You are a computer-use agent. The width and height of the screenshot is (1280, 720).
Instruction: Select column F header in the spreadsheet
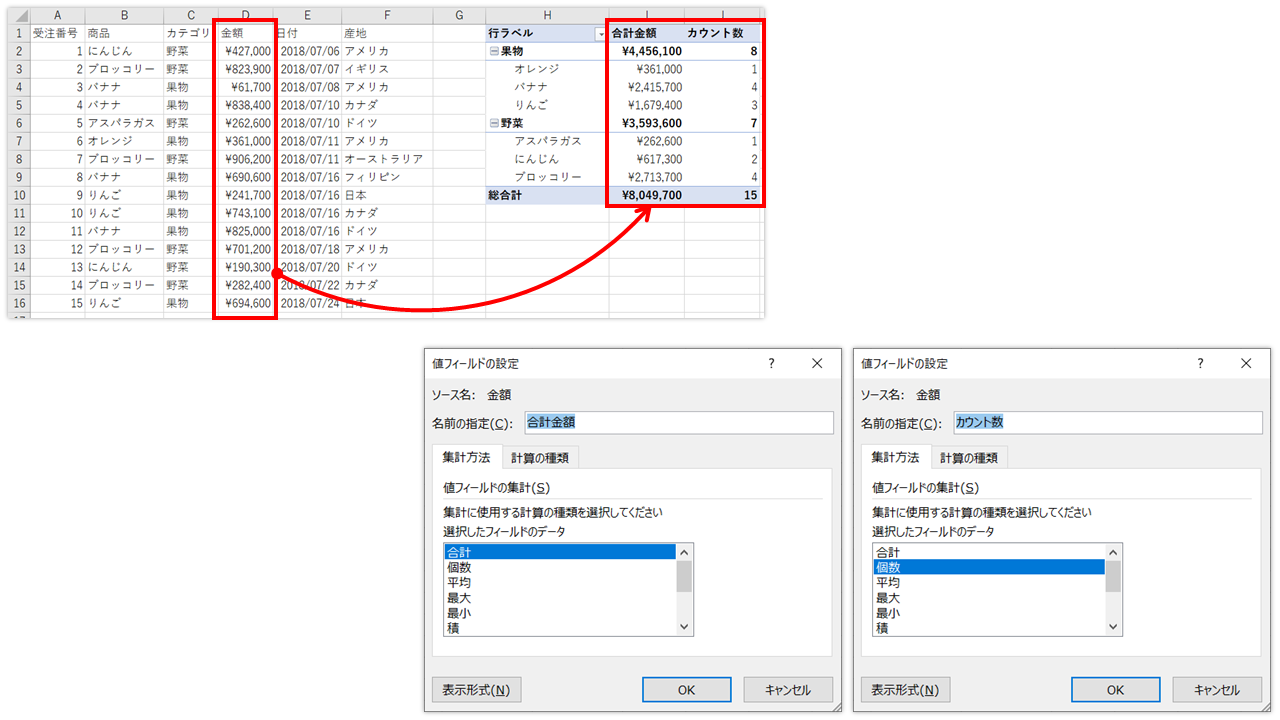tap(386, 15)
